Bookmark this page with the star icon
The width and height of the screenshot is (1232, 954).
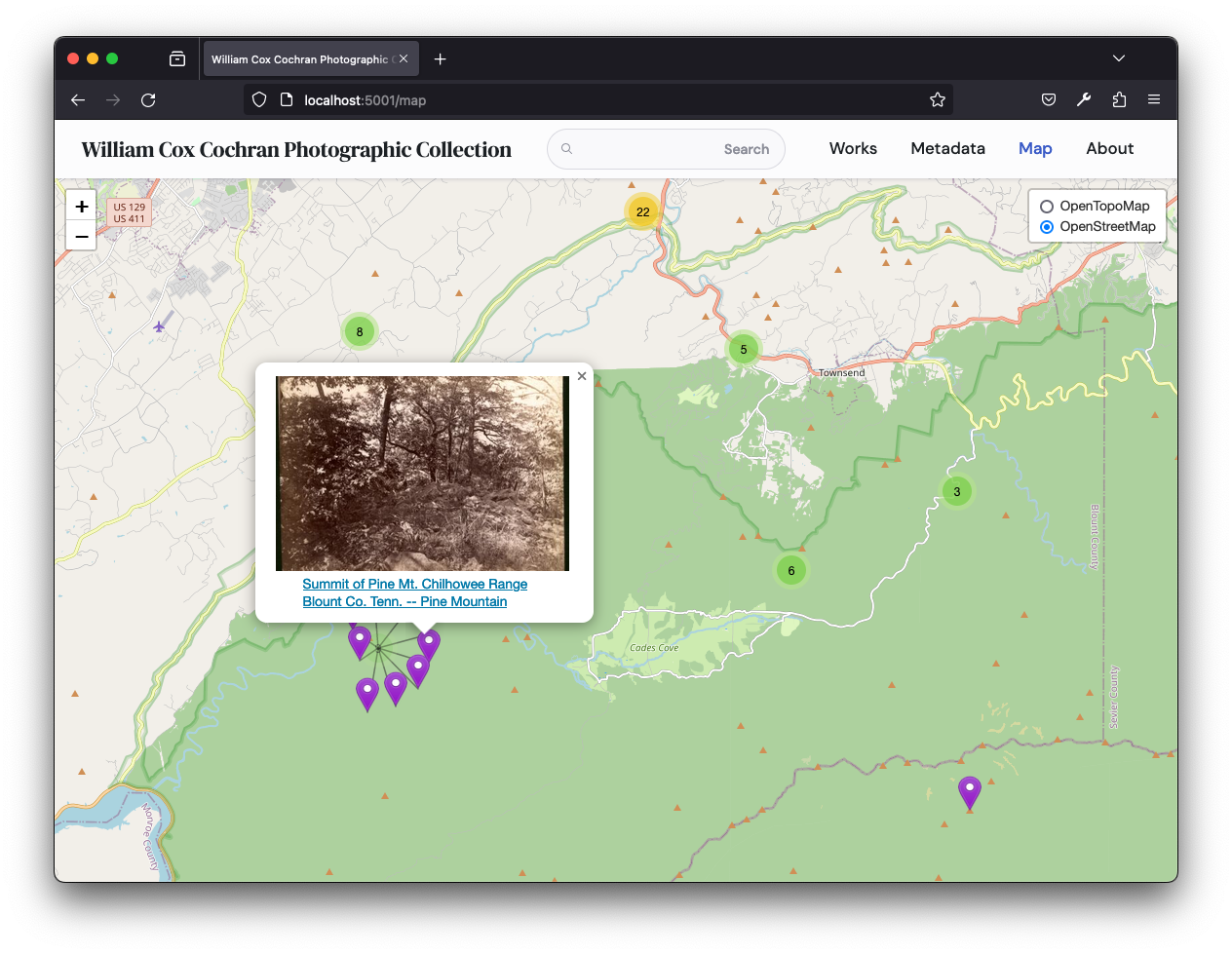click(937, 100)
